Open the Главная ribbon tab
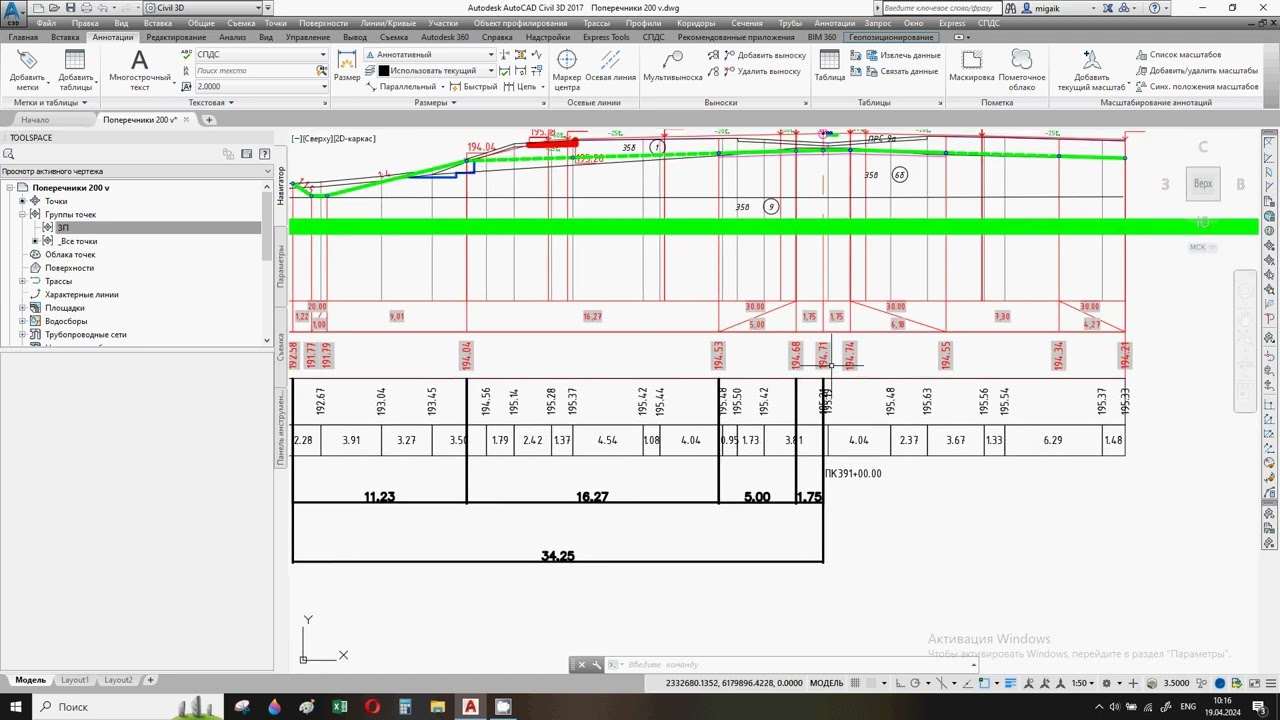Image resolution: width=1280 pixels, height=720 pixels. point(23,37)
